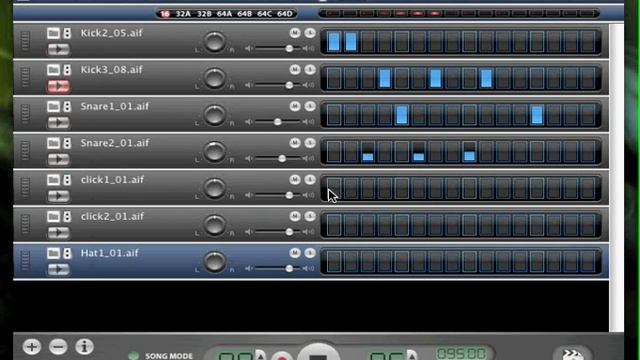This screenshot has height=360, width=640.
Task: Preview play the click2_01.aif sample
Action: 58,233
